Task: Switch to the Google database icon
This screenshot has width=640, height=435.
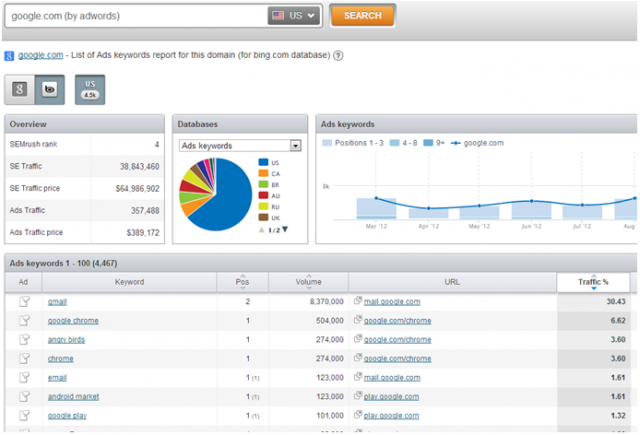Action: 19,89
